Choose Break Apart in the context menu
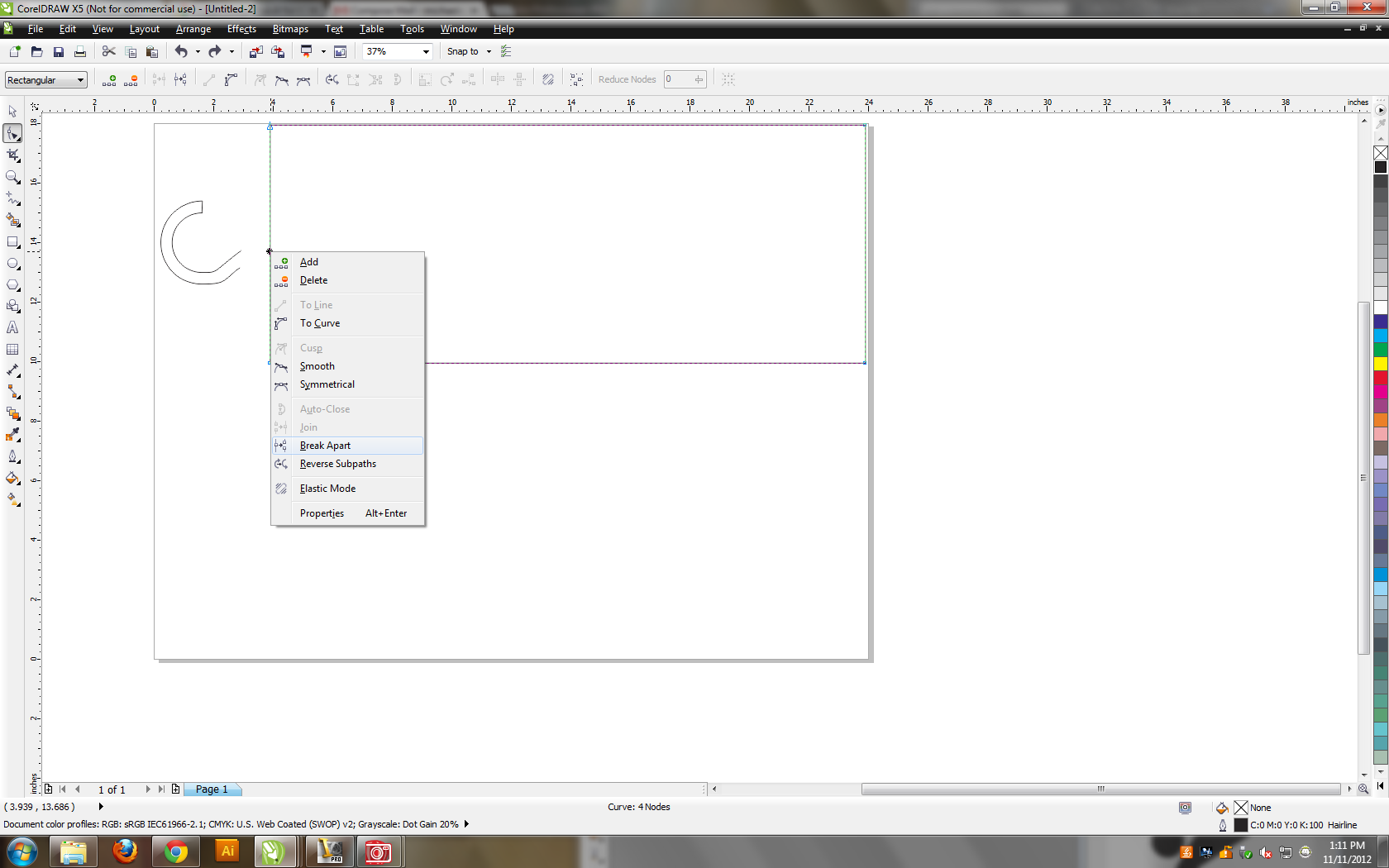The image size is (1389, 868). click(x=347, y=446)
